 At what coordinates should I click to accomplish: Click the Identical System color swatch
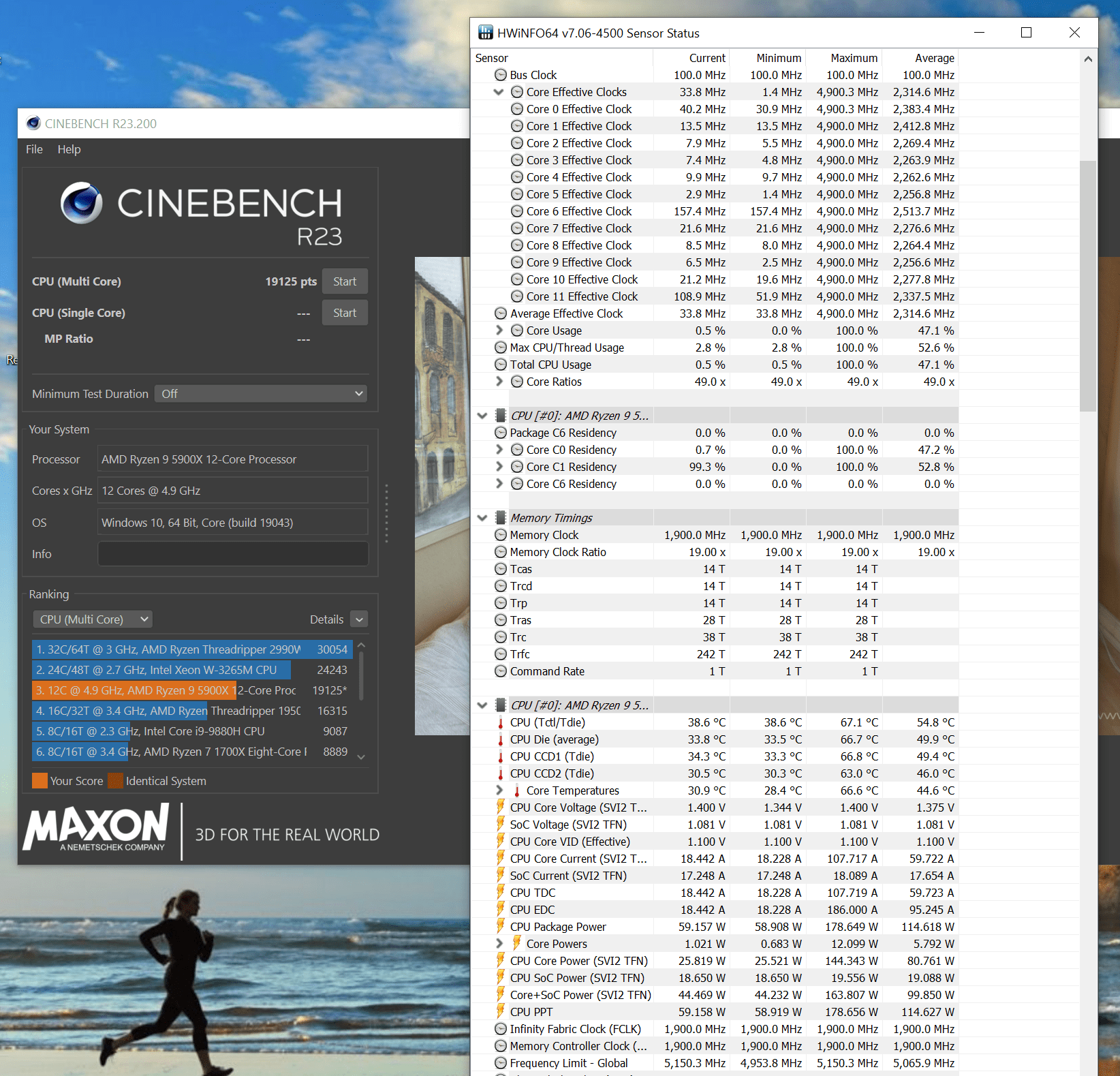tap(115, 781)
